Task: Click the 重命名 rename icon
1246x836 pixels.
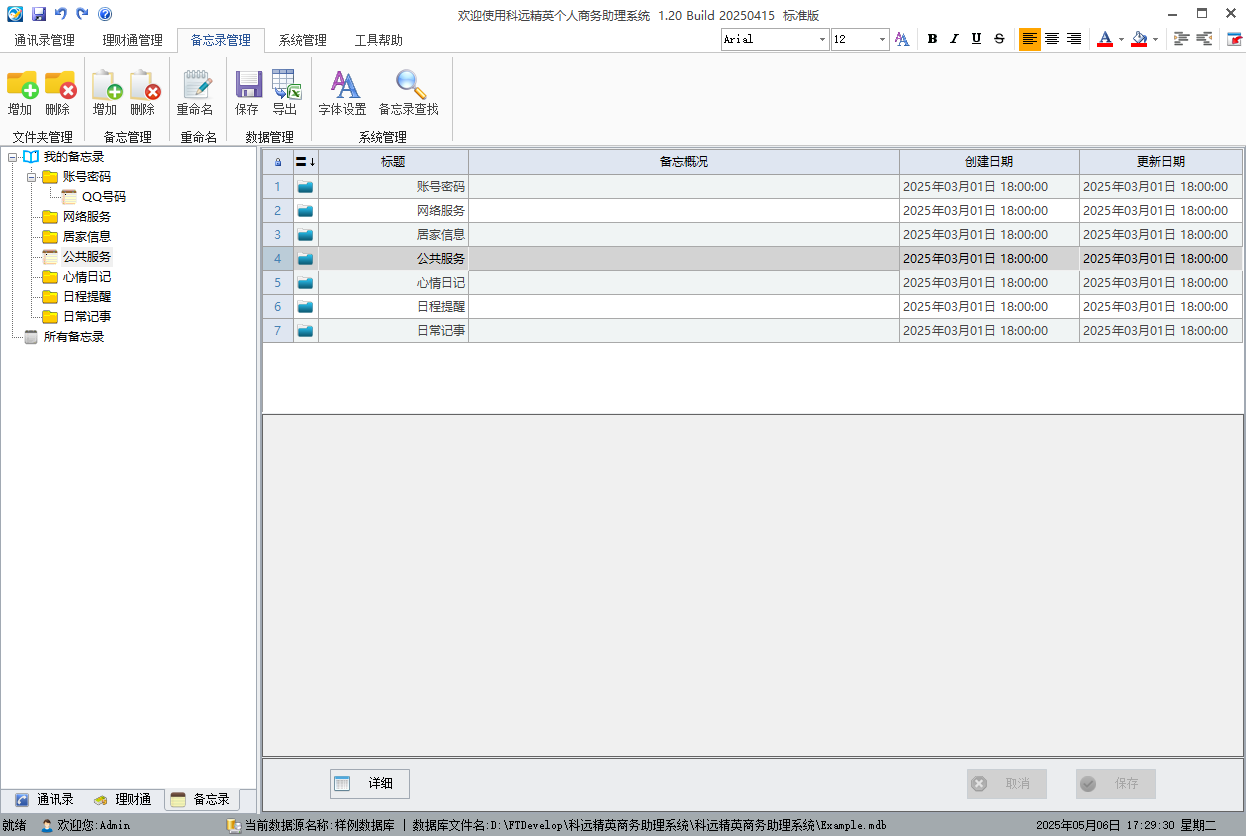Action: [195, 86]
